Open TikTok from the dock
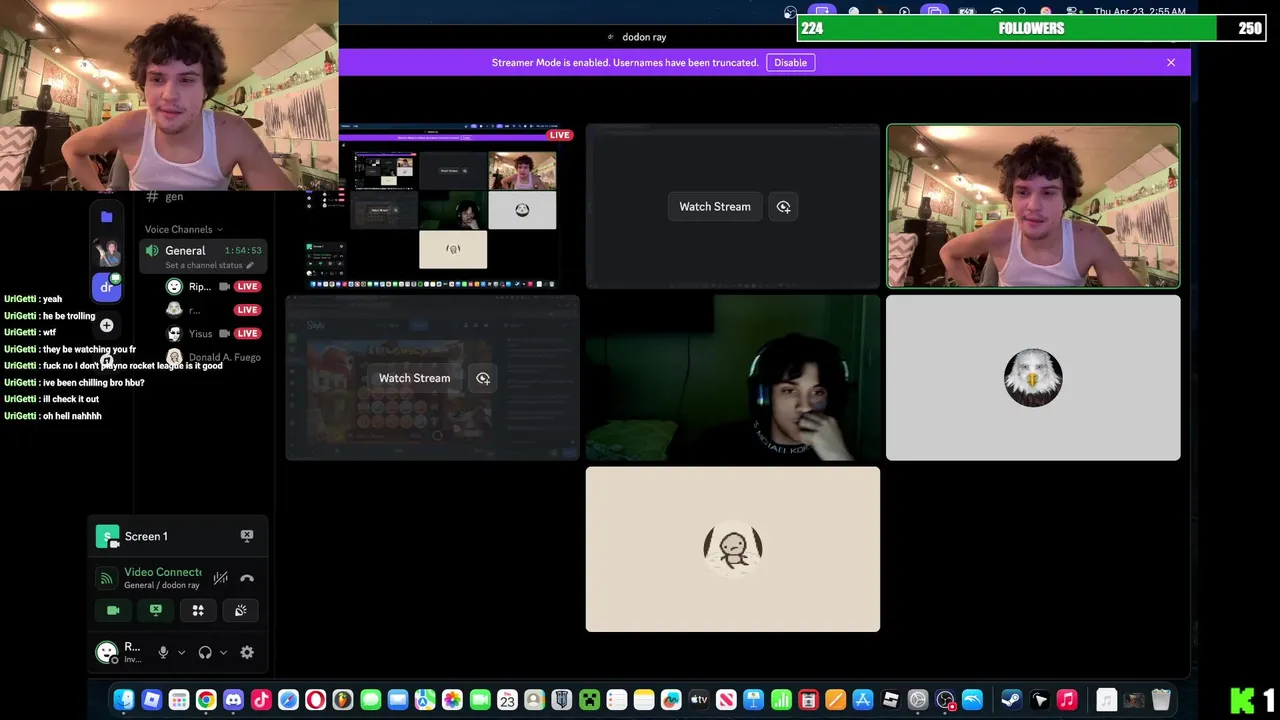1280x720 pixels. pos(261,700)
